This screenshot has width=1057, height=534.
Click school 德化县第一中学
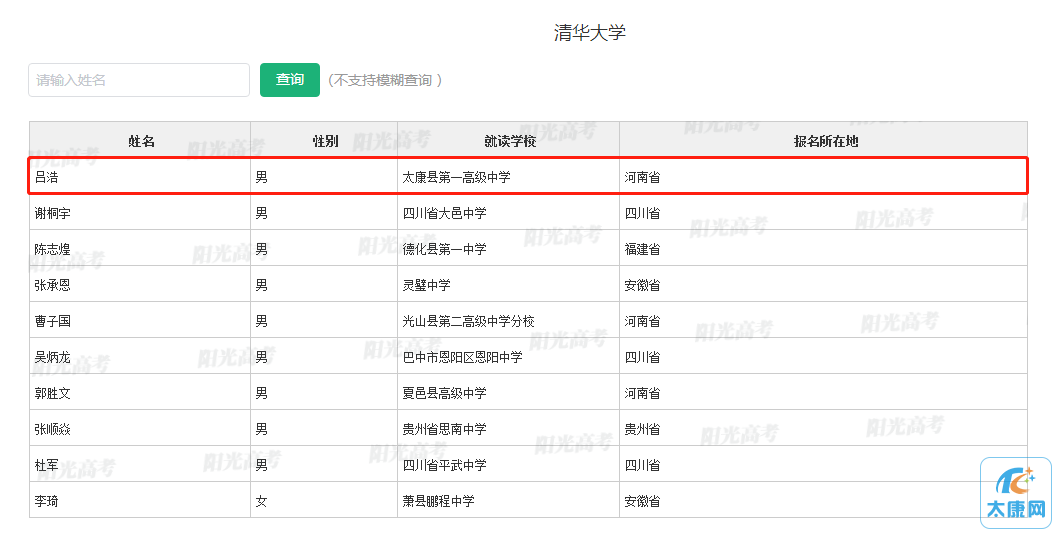coord(444,249)
